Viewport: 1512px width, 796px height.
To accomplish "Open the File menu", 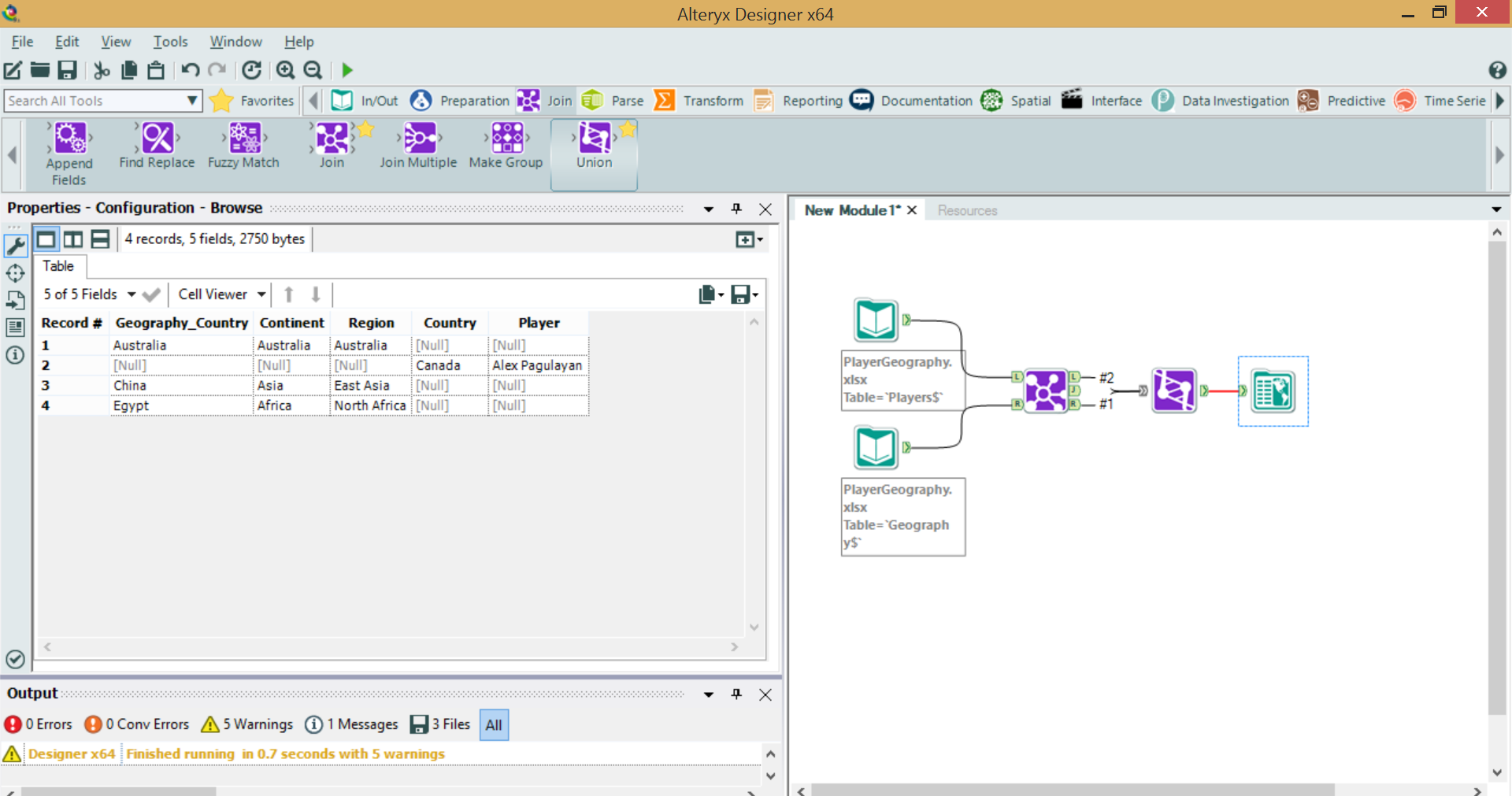I will coord(22,42).
